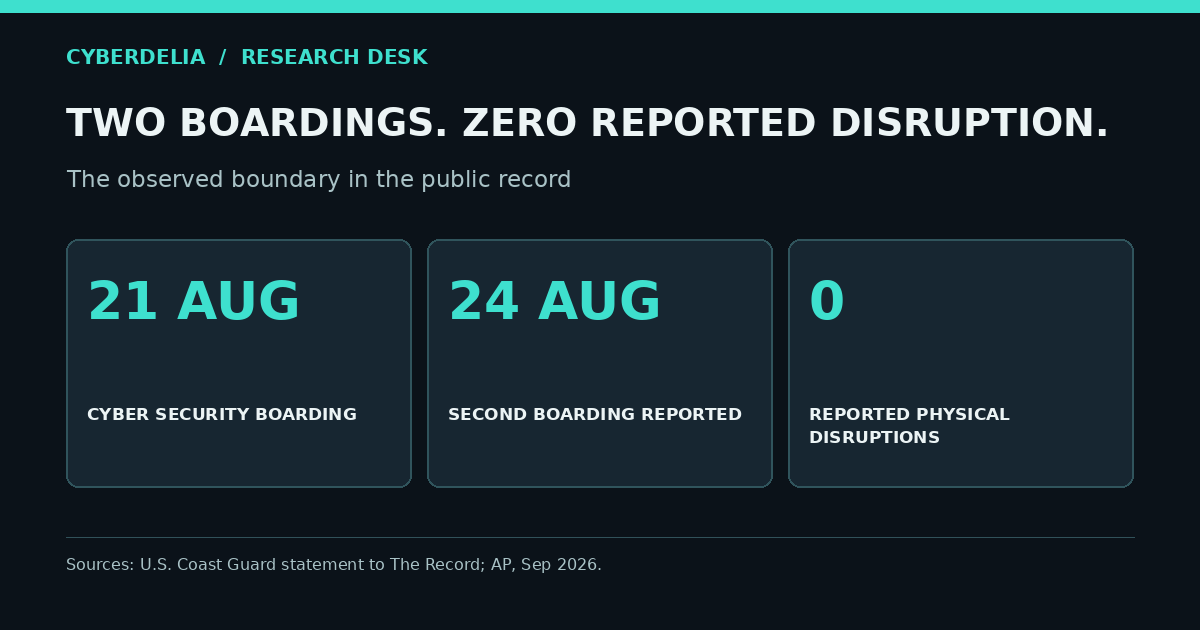Select the headline 'TWO BOARDINGS. ZERO REPORTED DISRUPTION.'
This screenshot has height=630, width=1200.
tap(588, 124)
